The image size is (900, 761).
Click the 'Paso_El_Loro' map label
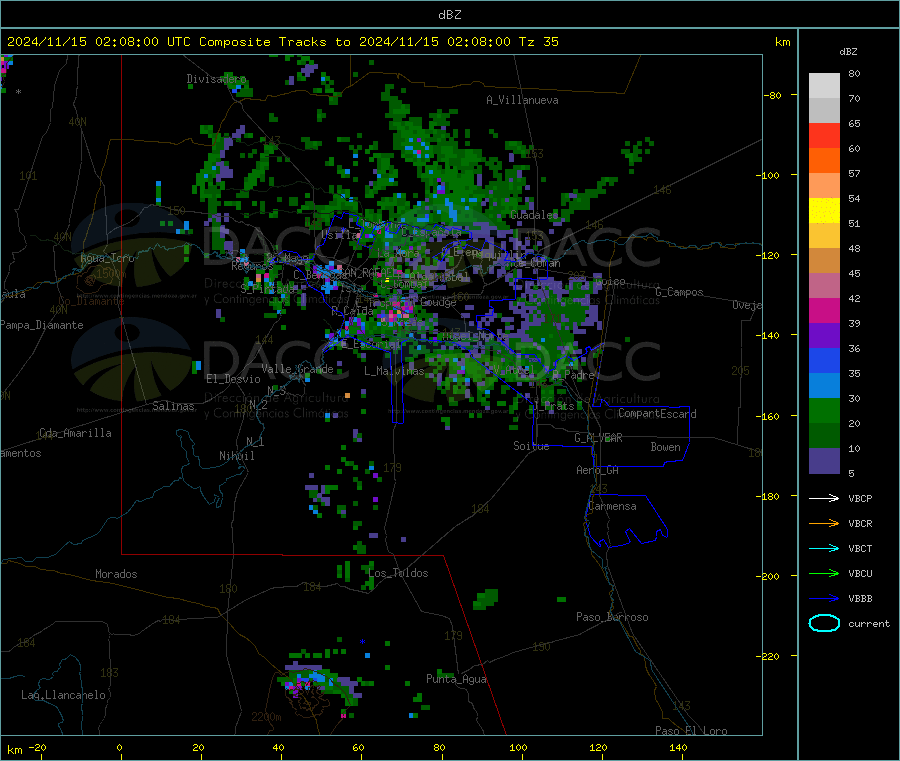(x=691, y=731)
